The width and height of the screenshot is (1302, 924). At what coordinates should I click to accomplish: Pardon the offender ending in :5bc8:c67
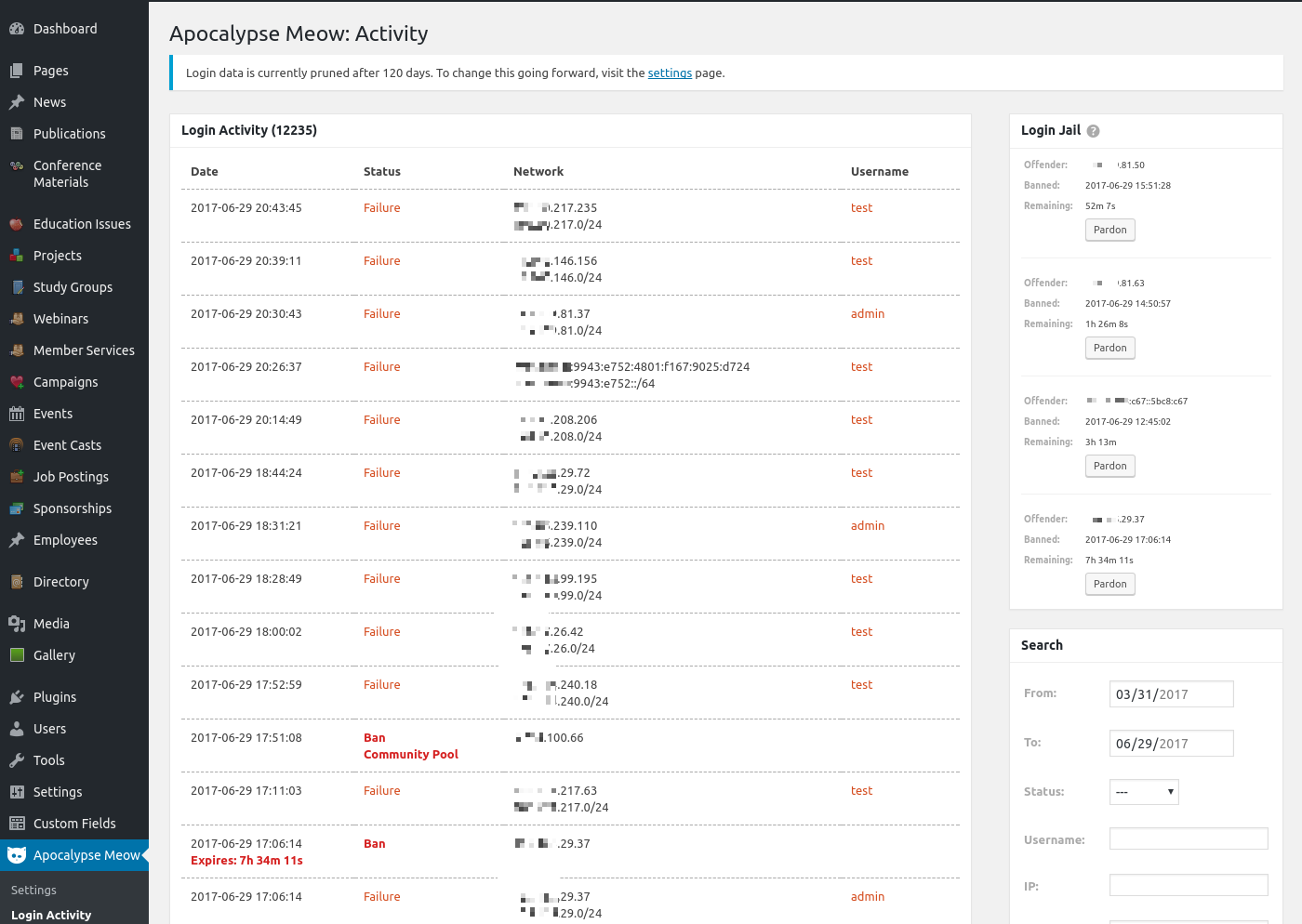(1110, 466)
